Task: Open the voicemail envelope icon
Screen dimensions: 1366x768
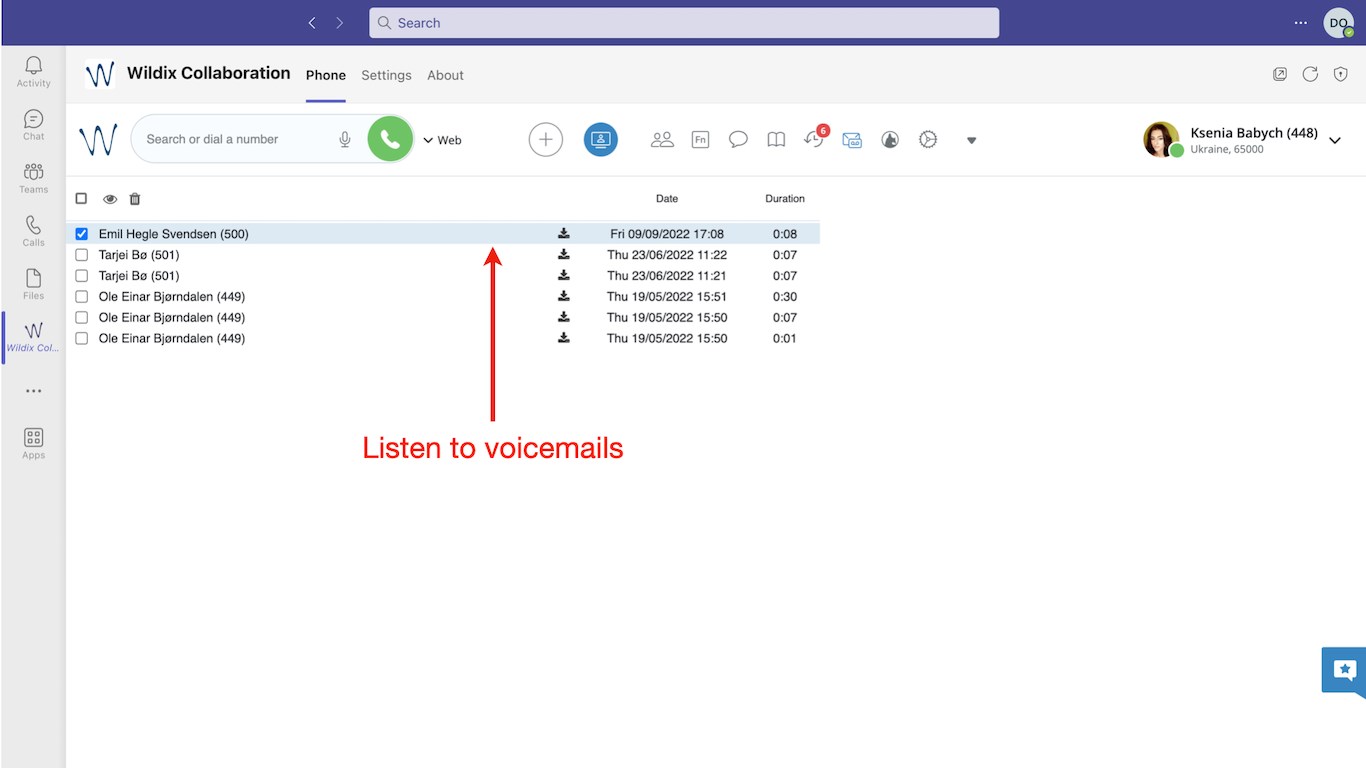Action: click(852, 140)
